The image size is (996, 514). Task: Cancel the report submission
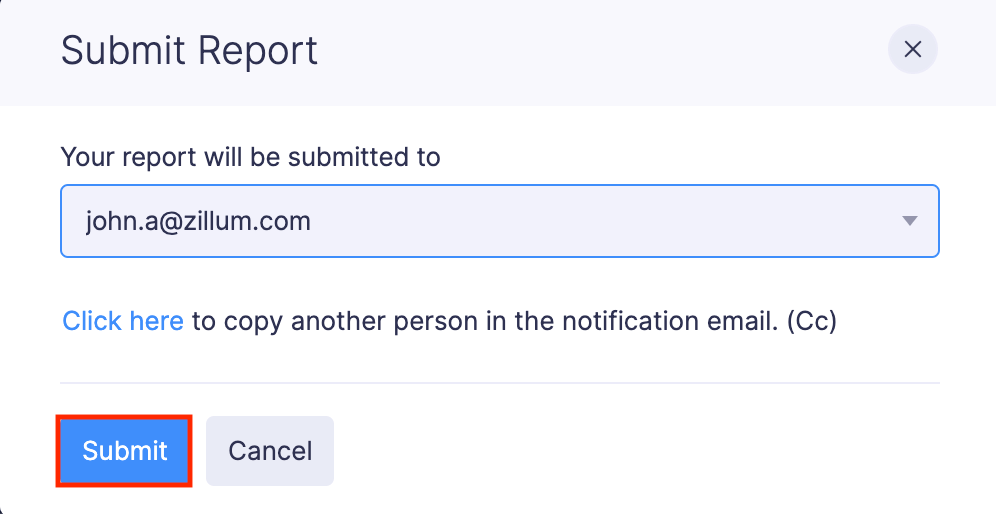click(270, 451)
